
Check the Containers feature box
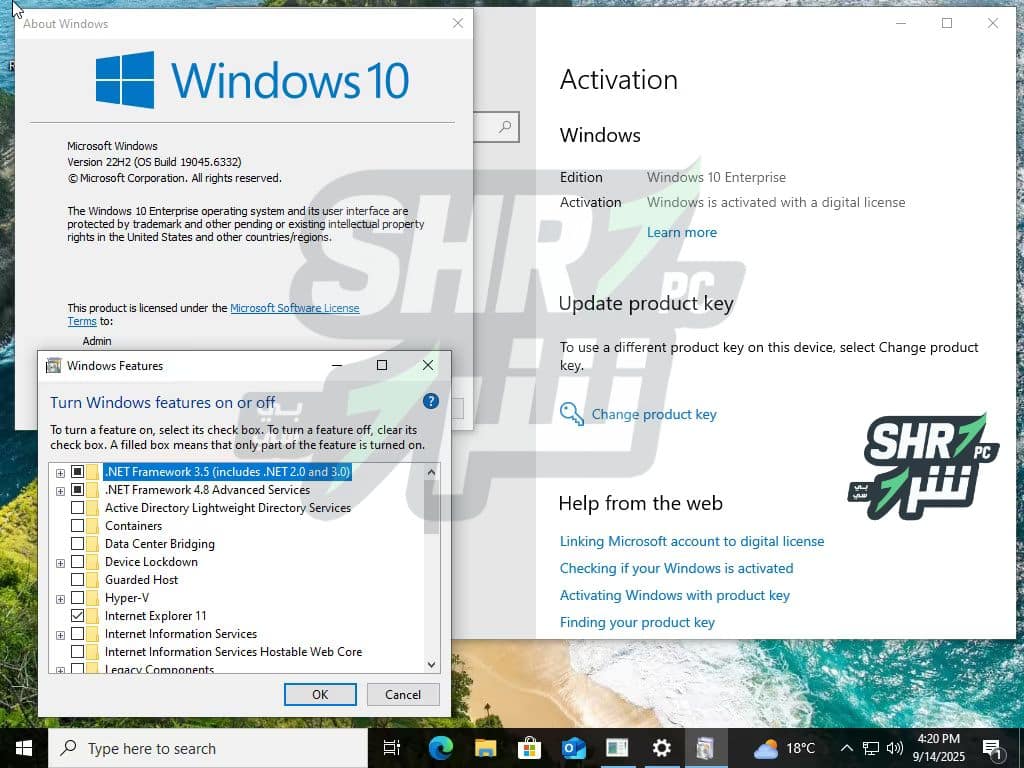click(78, 526)
